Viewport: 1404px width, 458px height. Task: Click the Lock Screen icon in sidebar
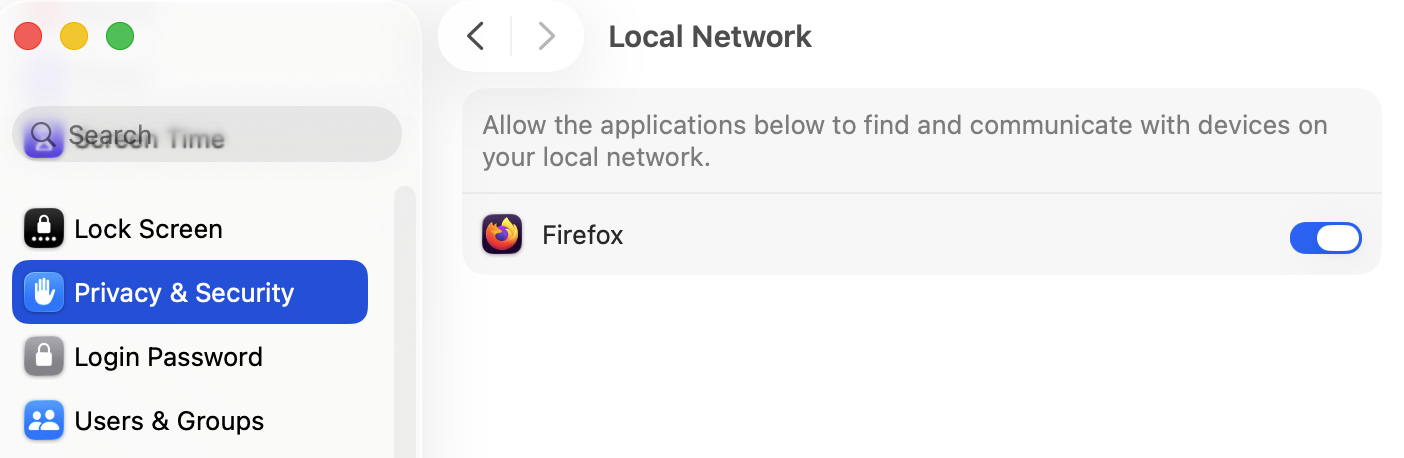[x=43, y=229]
